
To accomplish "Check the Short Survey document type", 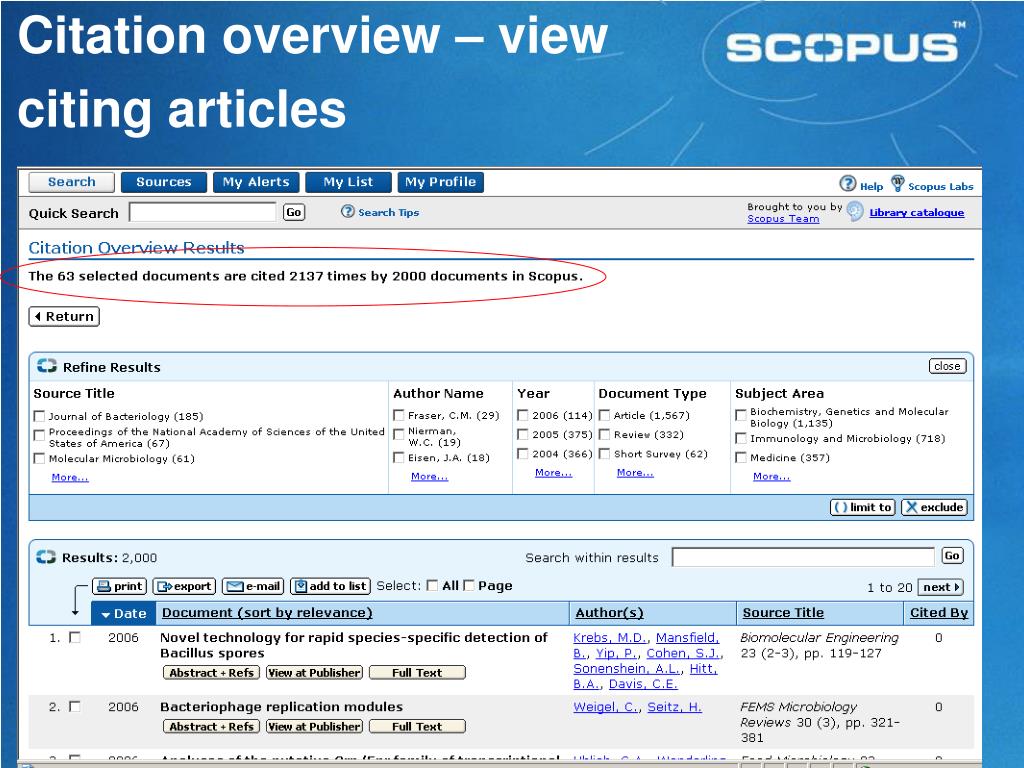I will point(604,454).
